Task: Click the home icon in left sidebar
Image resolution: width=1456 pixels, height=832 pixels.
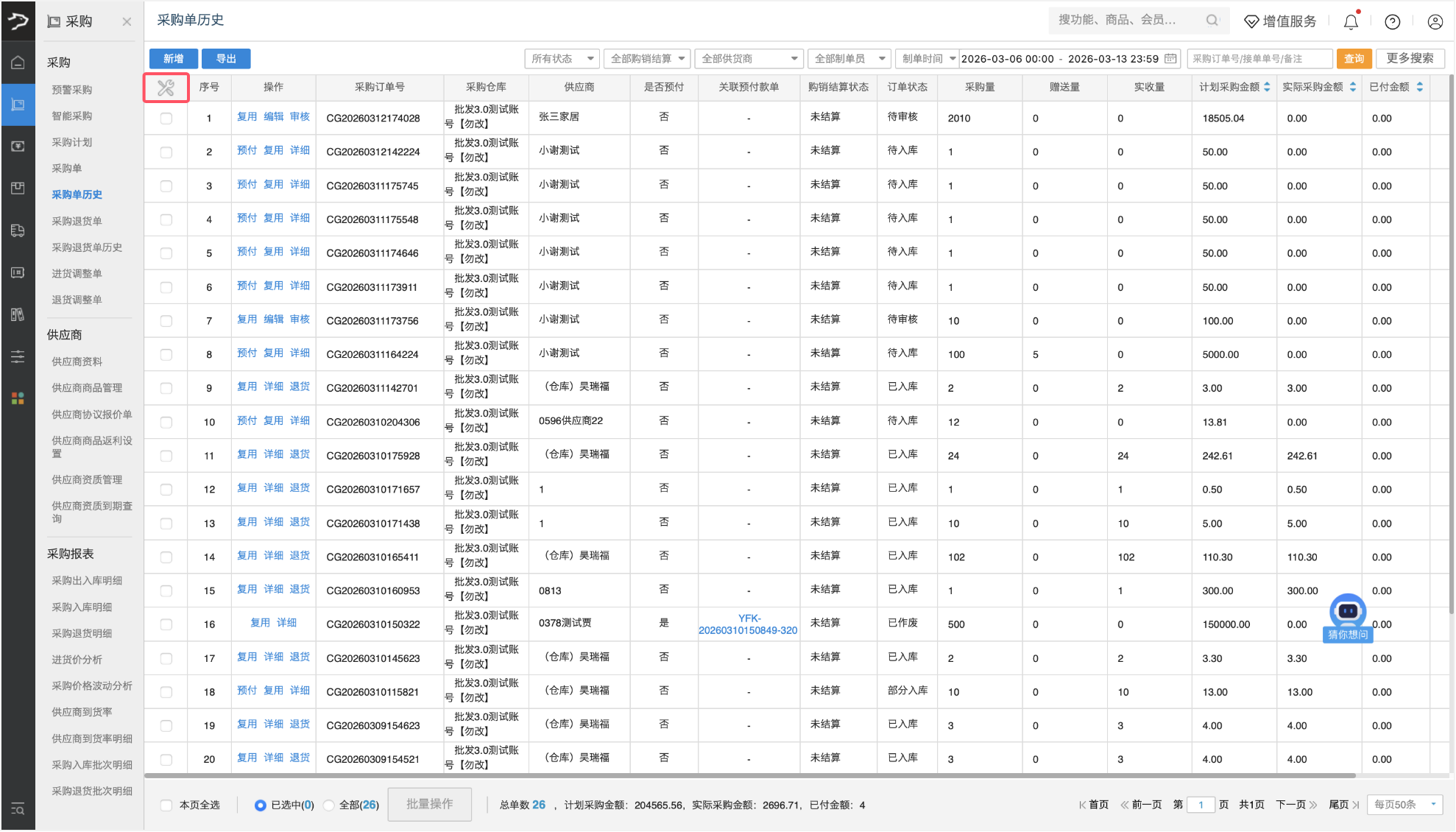Action: [x=18, y=63]
